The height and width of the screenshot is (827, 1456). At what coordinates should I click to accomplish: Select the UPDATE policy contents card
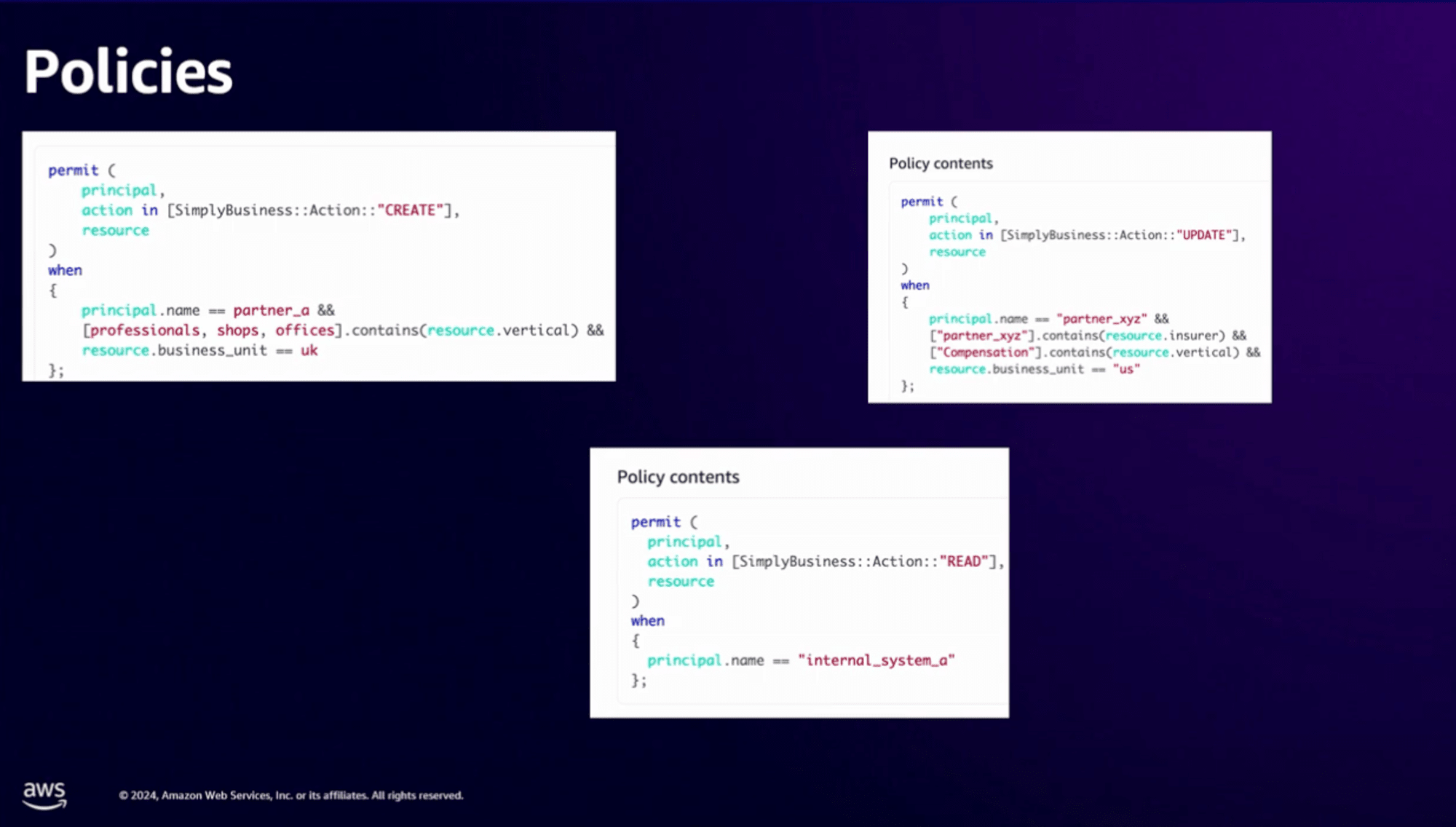1069,267
